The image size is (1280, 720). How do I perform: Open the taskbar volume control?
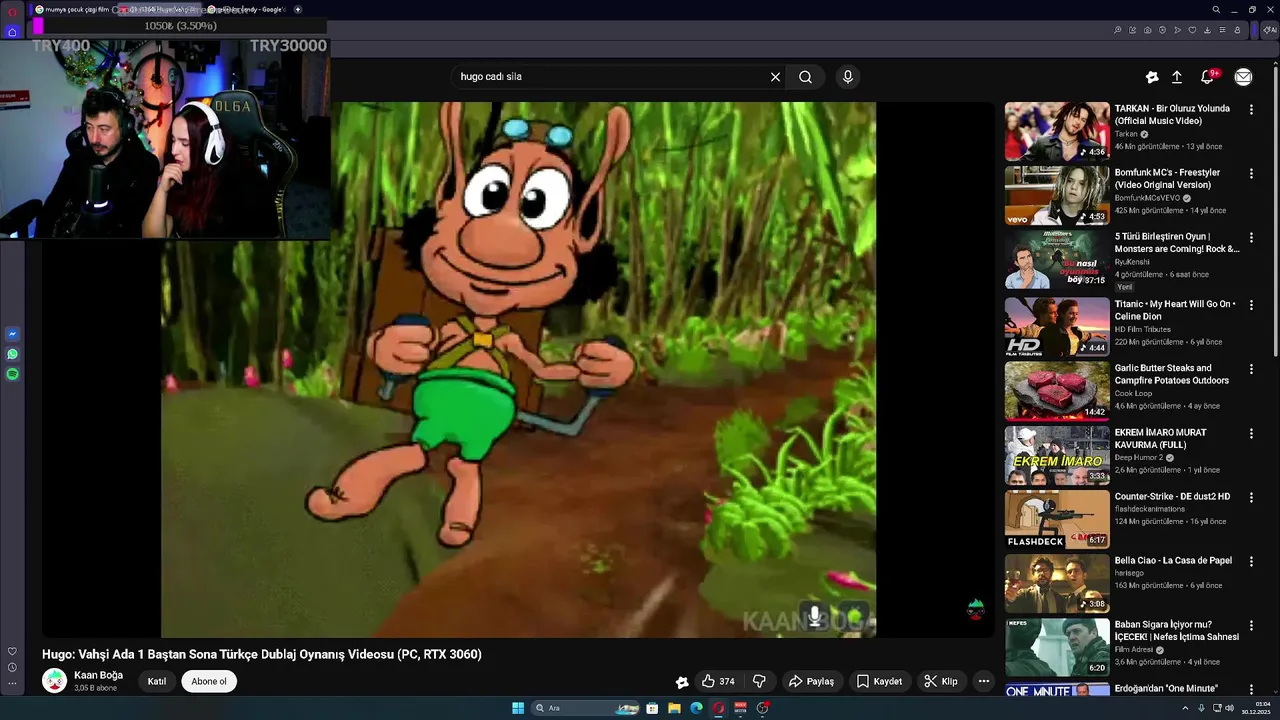pos(1229,708)
